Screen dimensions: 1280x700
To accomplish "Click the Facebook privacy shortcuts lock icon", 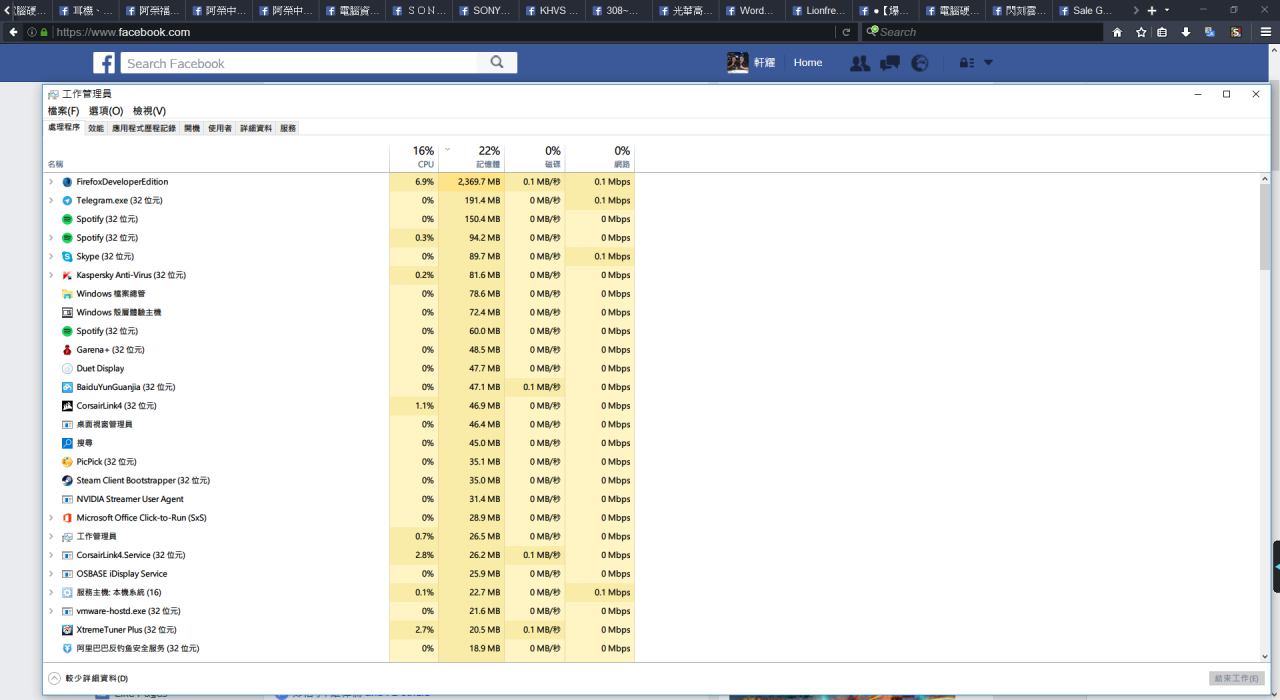I will point(966,63).
